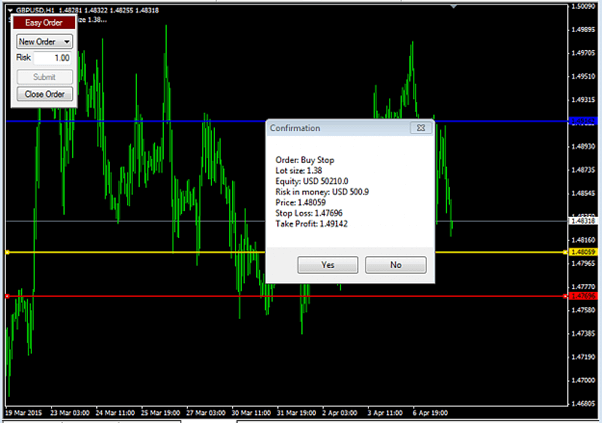Click the Risk input field showing 1.00

pos(53,58)
